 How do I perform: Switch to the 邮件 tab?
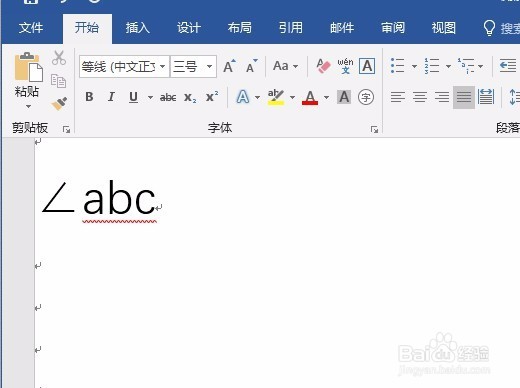coord(342,28)
